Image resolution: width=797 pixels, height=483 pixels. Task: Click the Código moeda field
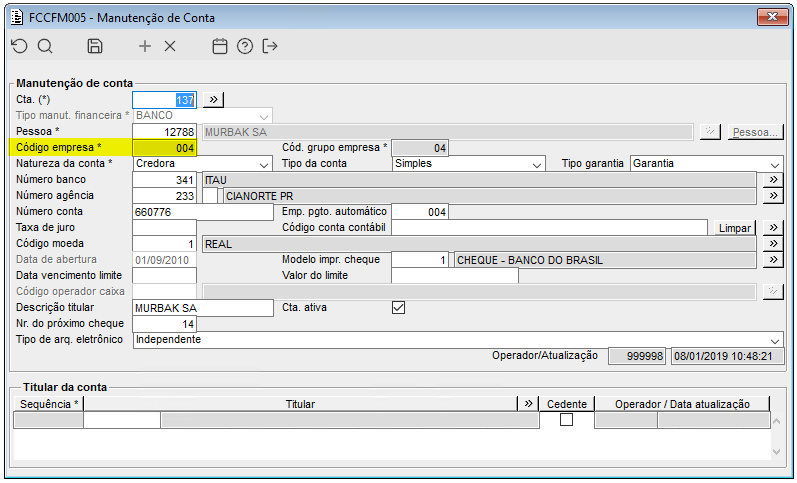(165, 244)
